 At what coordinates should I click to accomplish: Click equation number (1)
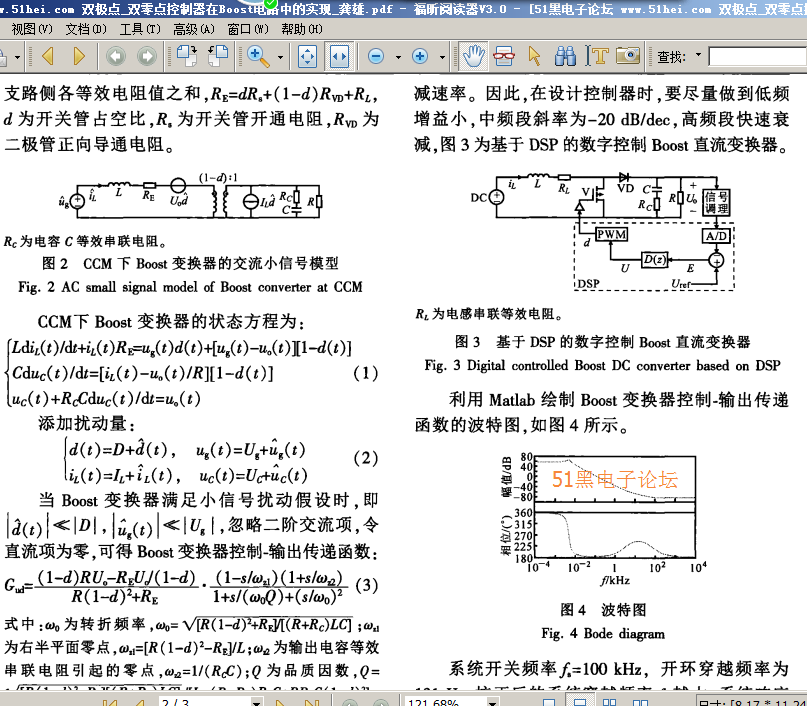(x=365, y=373)
